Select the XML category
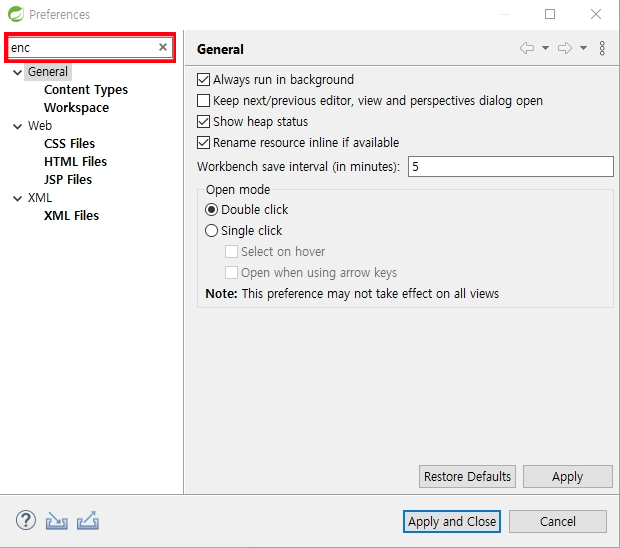 pos(40,198)
